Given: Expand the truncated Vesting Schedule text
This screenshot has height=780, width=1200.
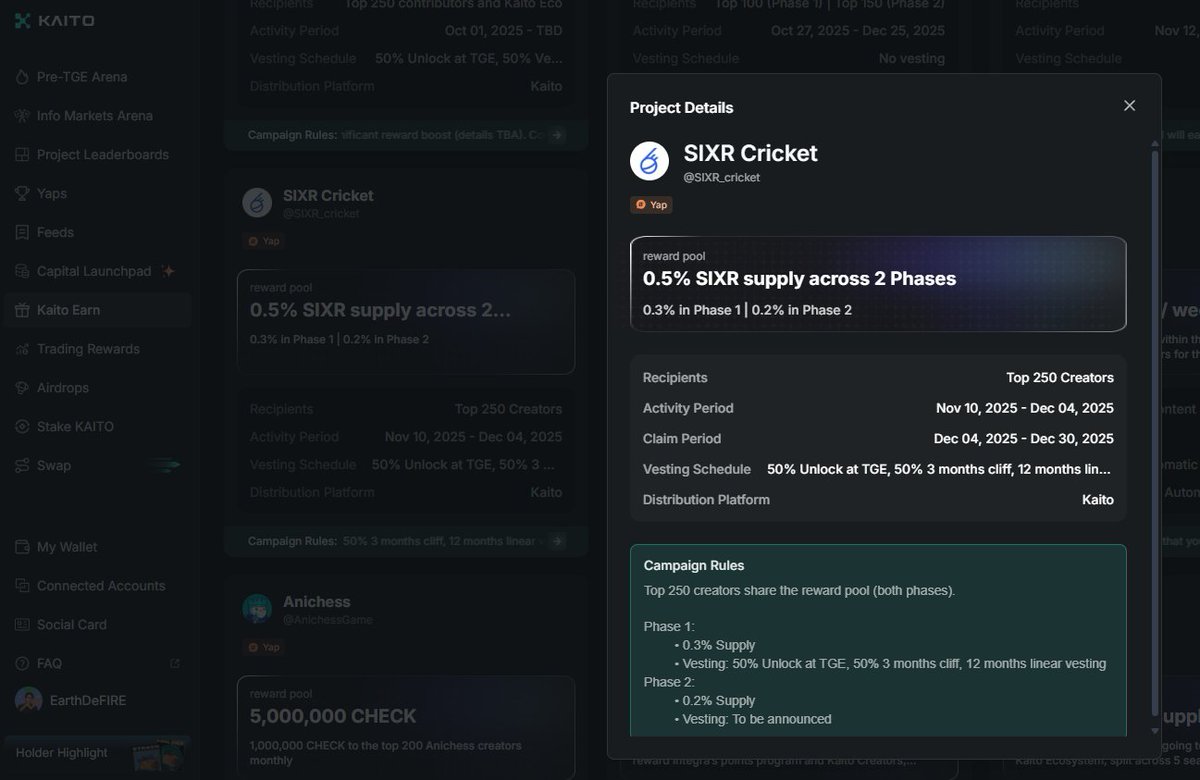Looking at the screenshot, I should tap(938, 468).
